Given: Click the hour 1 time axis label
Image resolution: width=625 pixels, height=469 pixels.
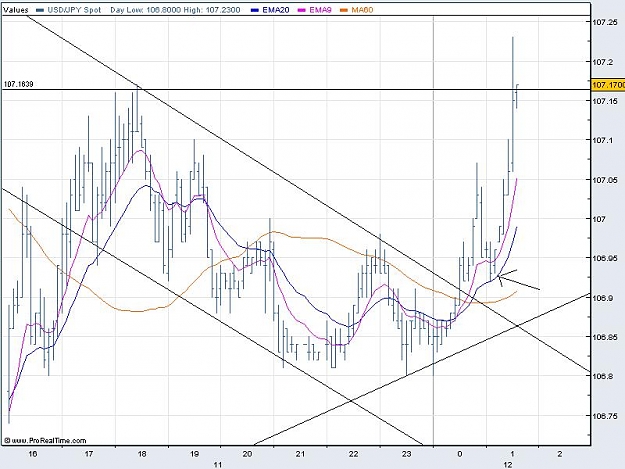Looking at the screenshot, I should click(x=512, y=454).
